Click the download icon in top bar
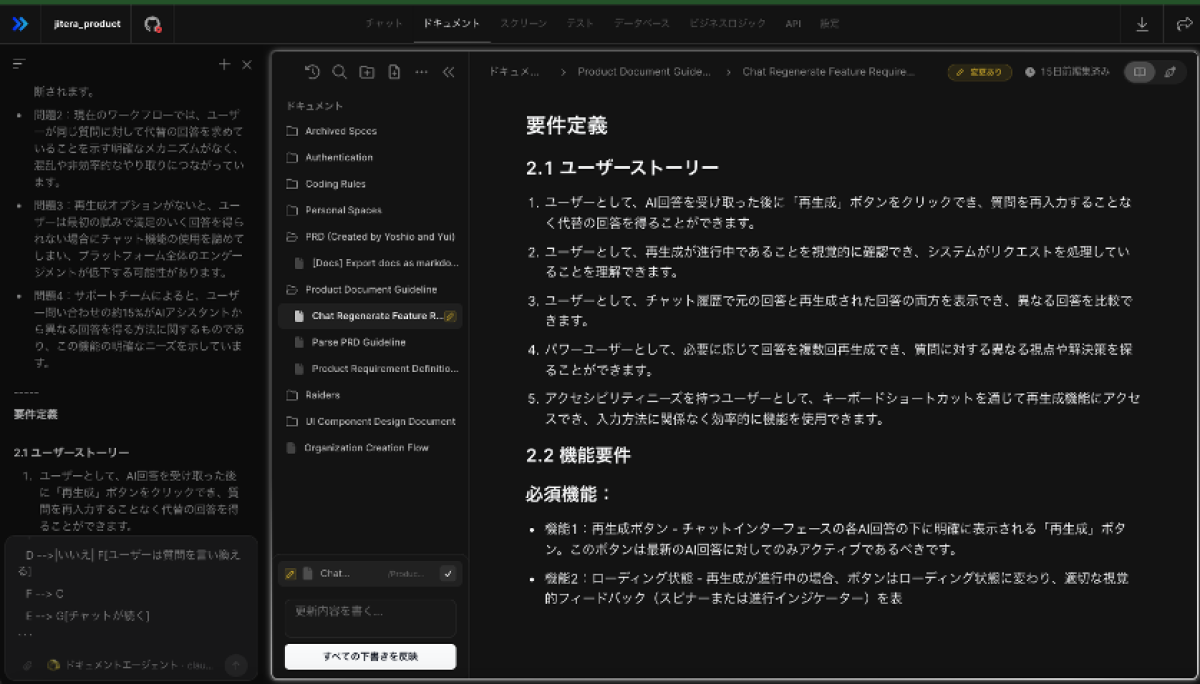The image size is (1200, 684). (1142, 24)
